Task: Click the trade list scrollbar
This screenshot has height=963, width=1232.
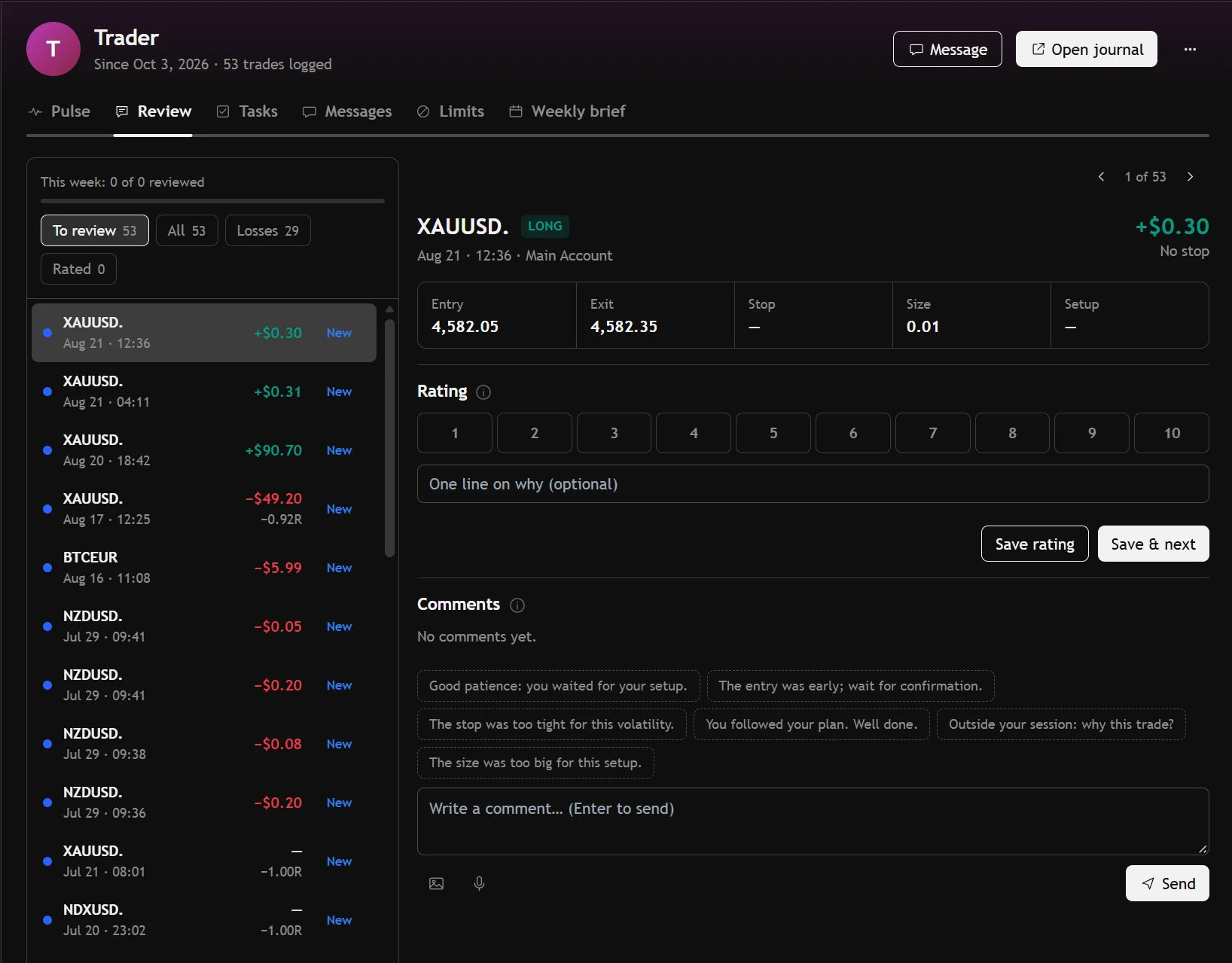Action: coord(389,438)
